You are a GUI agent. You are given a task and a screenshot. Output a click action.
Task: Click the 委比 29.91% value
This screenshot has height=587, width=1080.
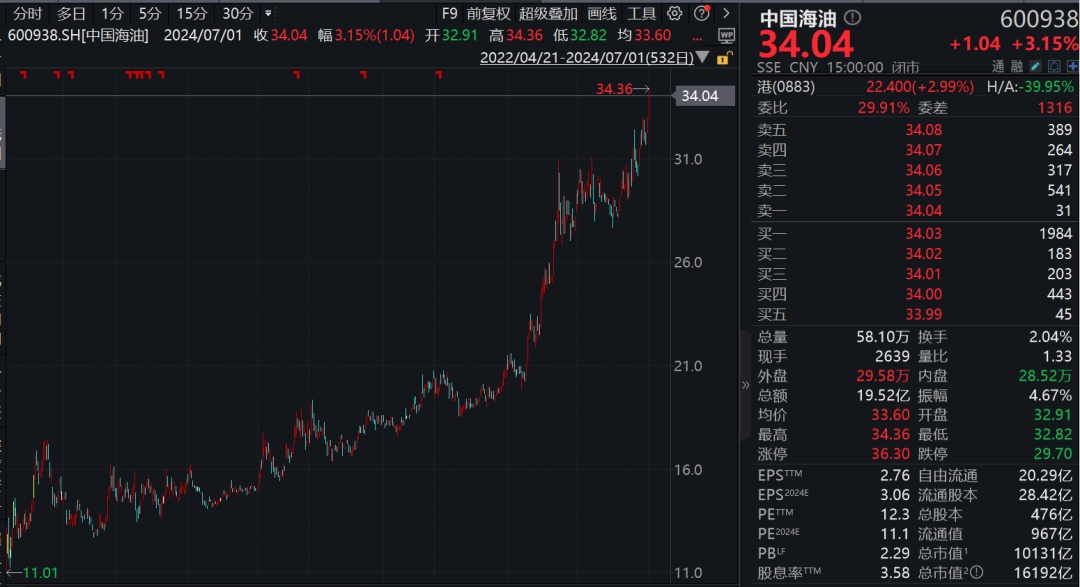(x=884, y=107)
